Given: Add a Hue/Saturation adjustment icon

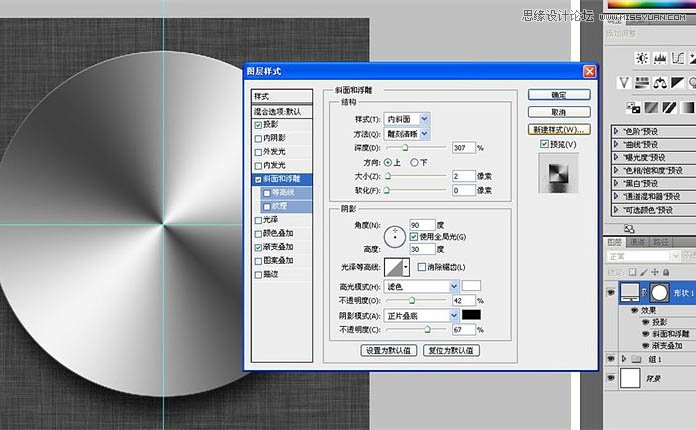Looking at the screenshot, I should (x=642, y=83).
